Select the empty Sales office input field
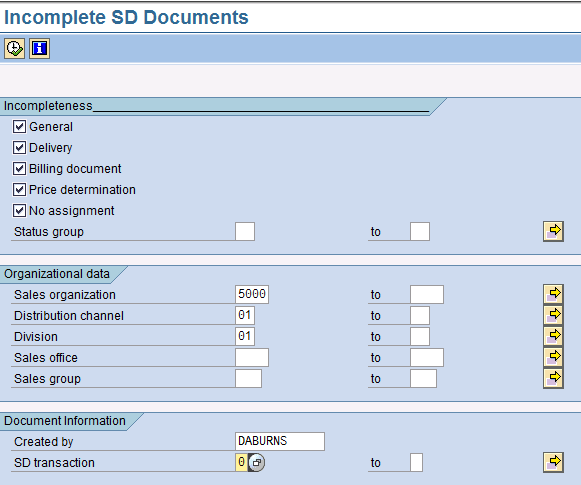This screenshot has height=485, width=581. [x=252, y=358]
